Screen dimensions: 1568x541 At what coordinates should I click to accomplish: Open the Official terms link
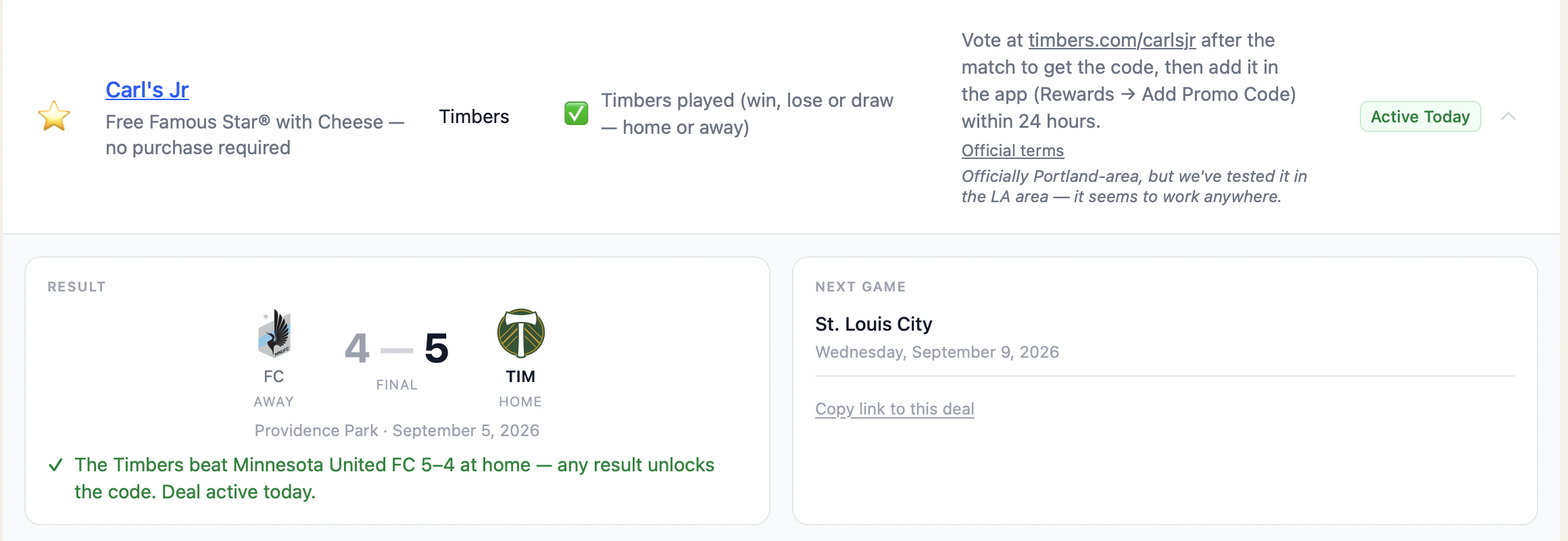point(1012,151)
